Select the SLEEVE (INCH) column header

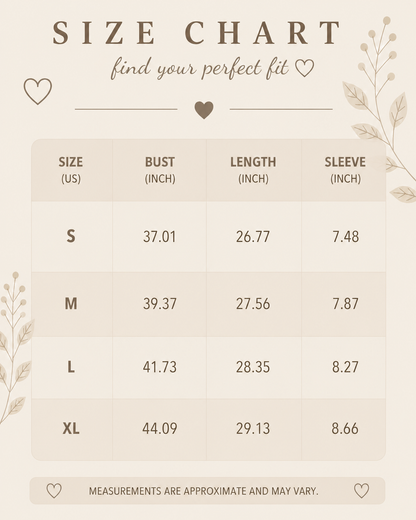pyautogui.click(x=345, y=170)
